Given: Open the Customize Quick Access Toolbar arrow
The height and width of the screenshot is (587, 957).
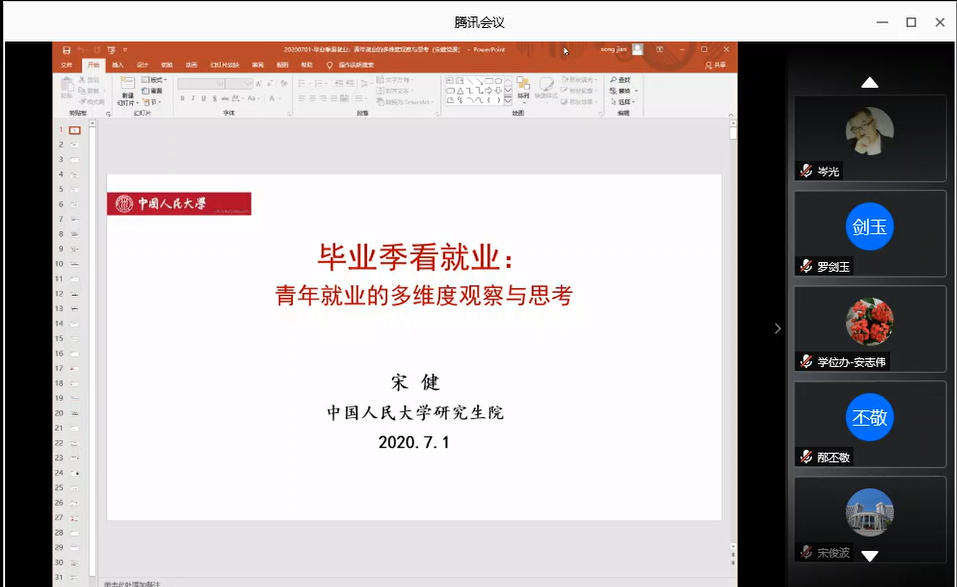Looking at the screenshot, I should pos(125,50).
